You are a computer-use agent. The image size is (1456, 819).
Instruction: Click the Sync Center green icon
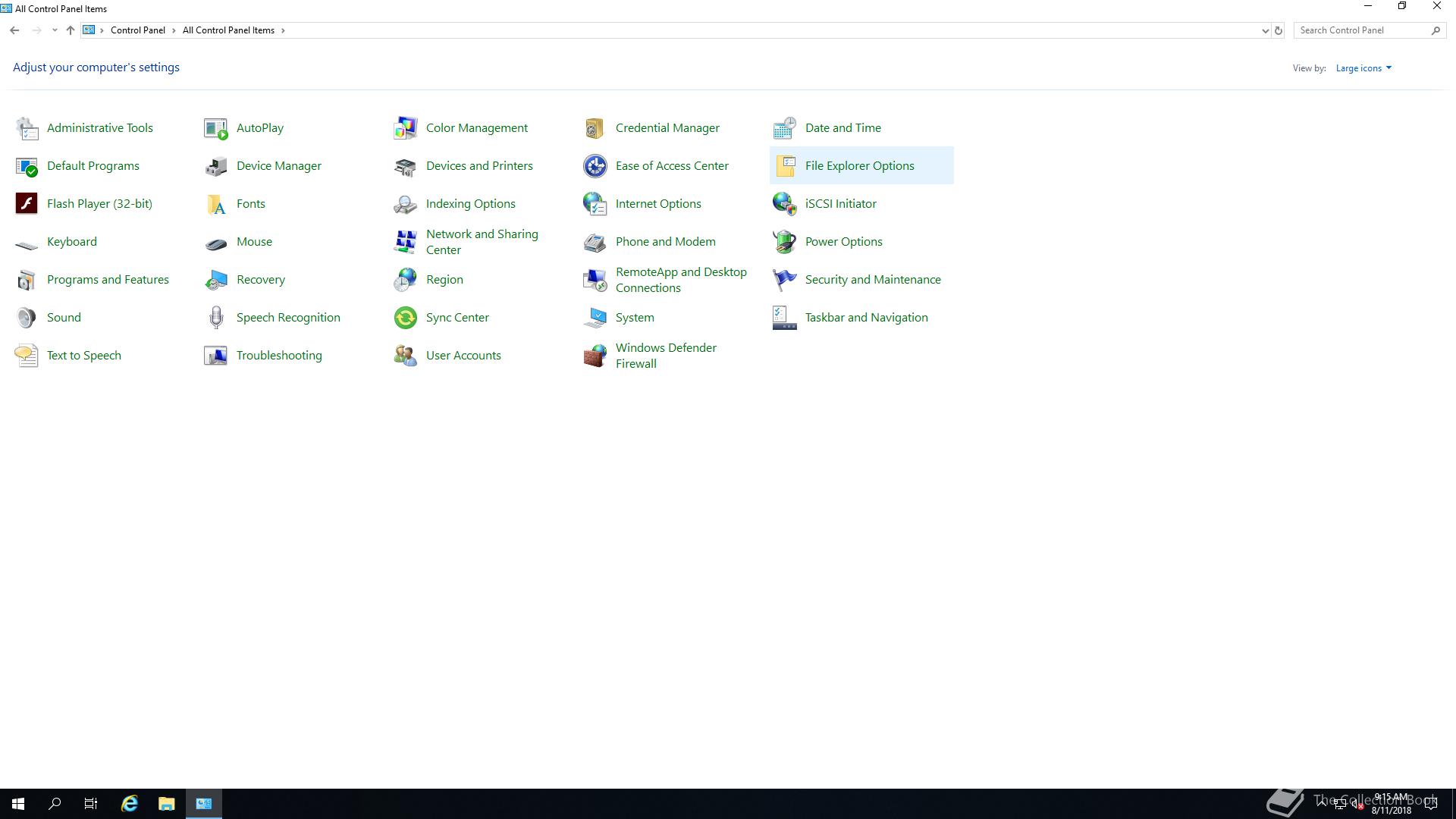pos(406,318)
